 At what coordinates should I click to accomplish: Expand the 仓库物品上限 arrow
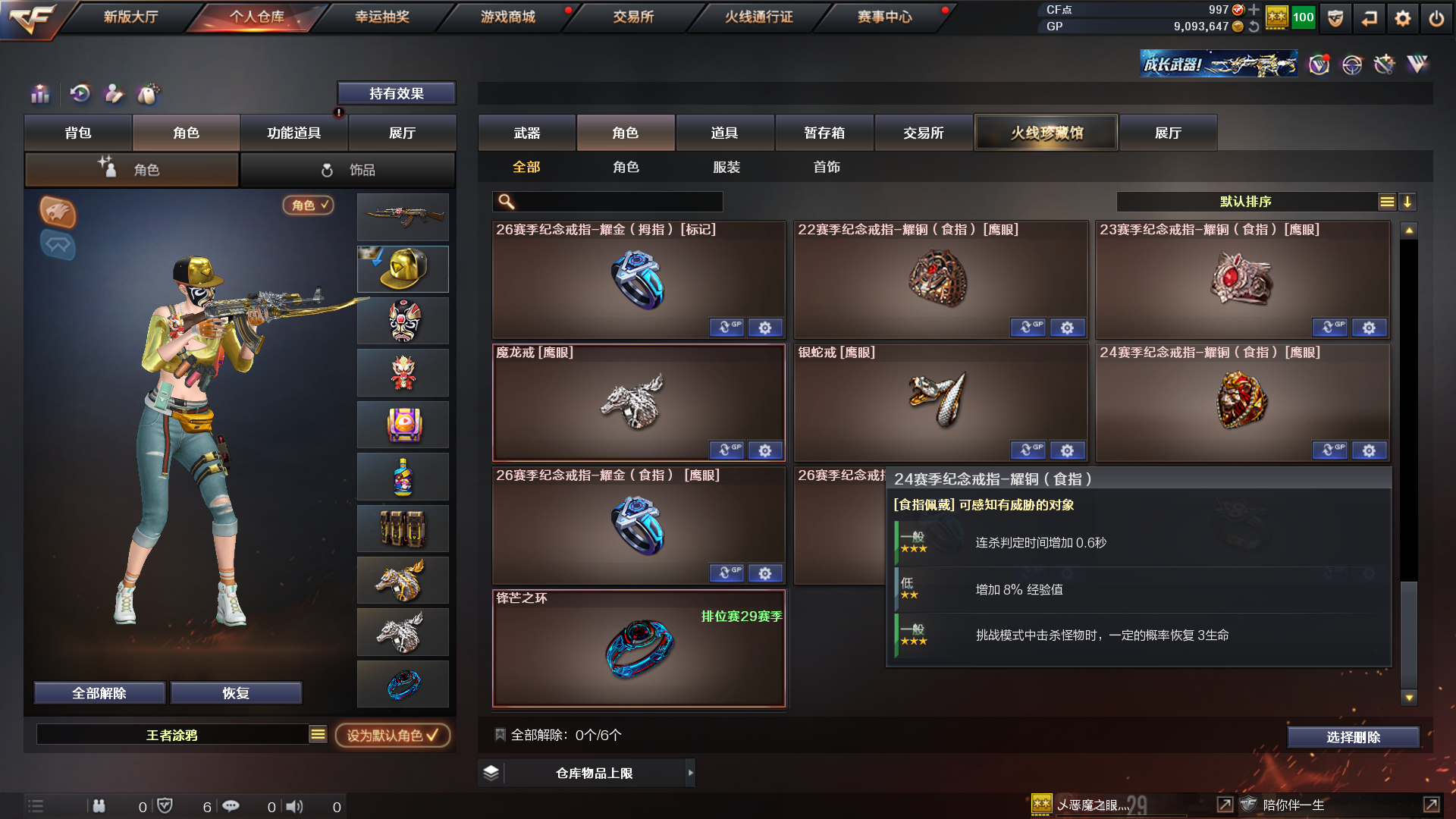[690, 773]
